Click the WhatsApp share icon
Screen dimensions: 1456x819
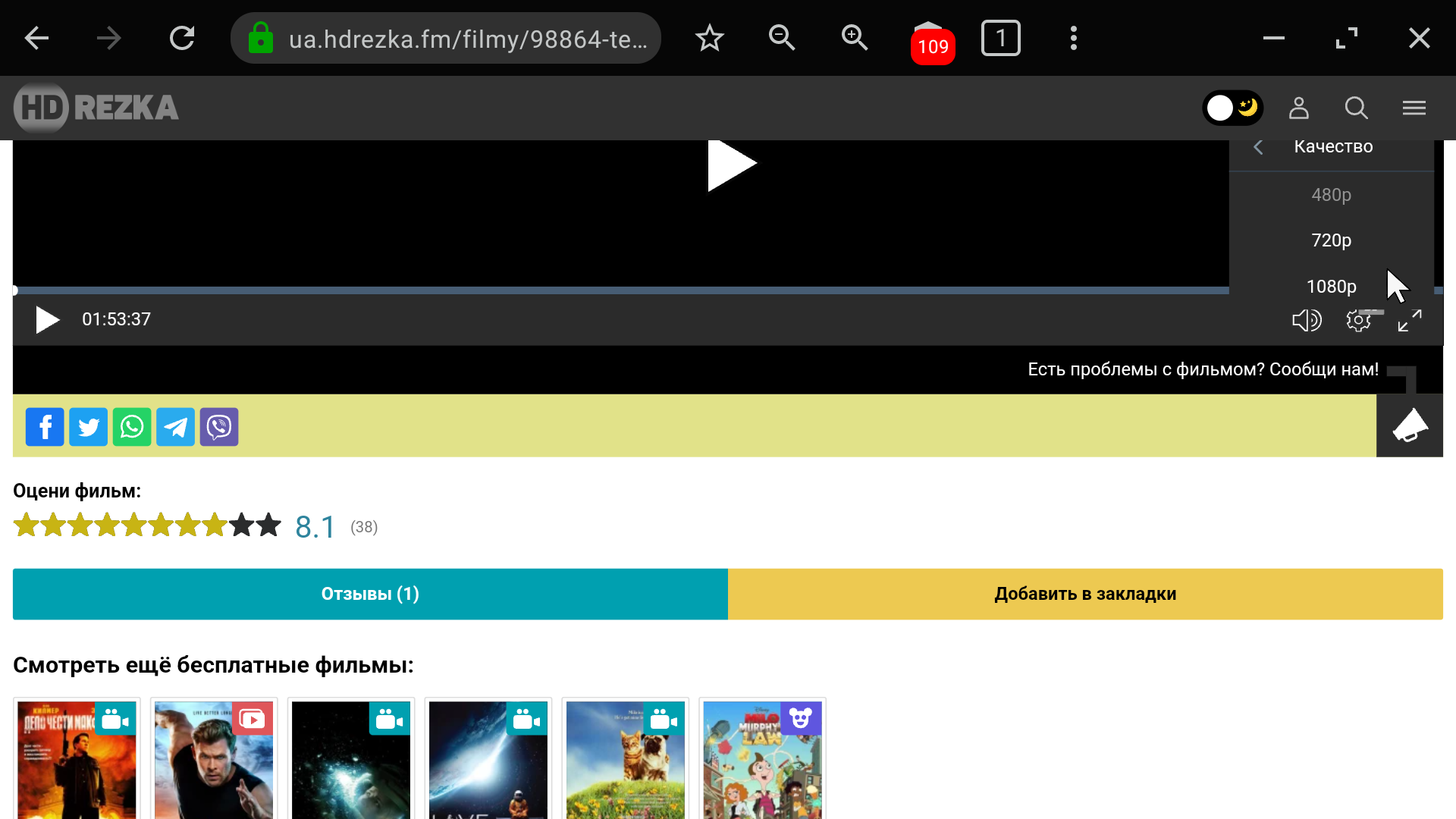pos(132,427)
